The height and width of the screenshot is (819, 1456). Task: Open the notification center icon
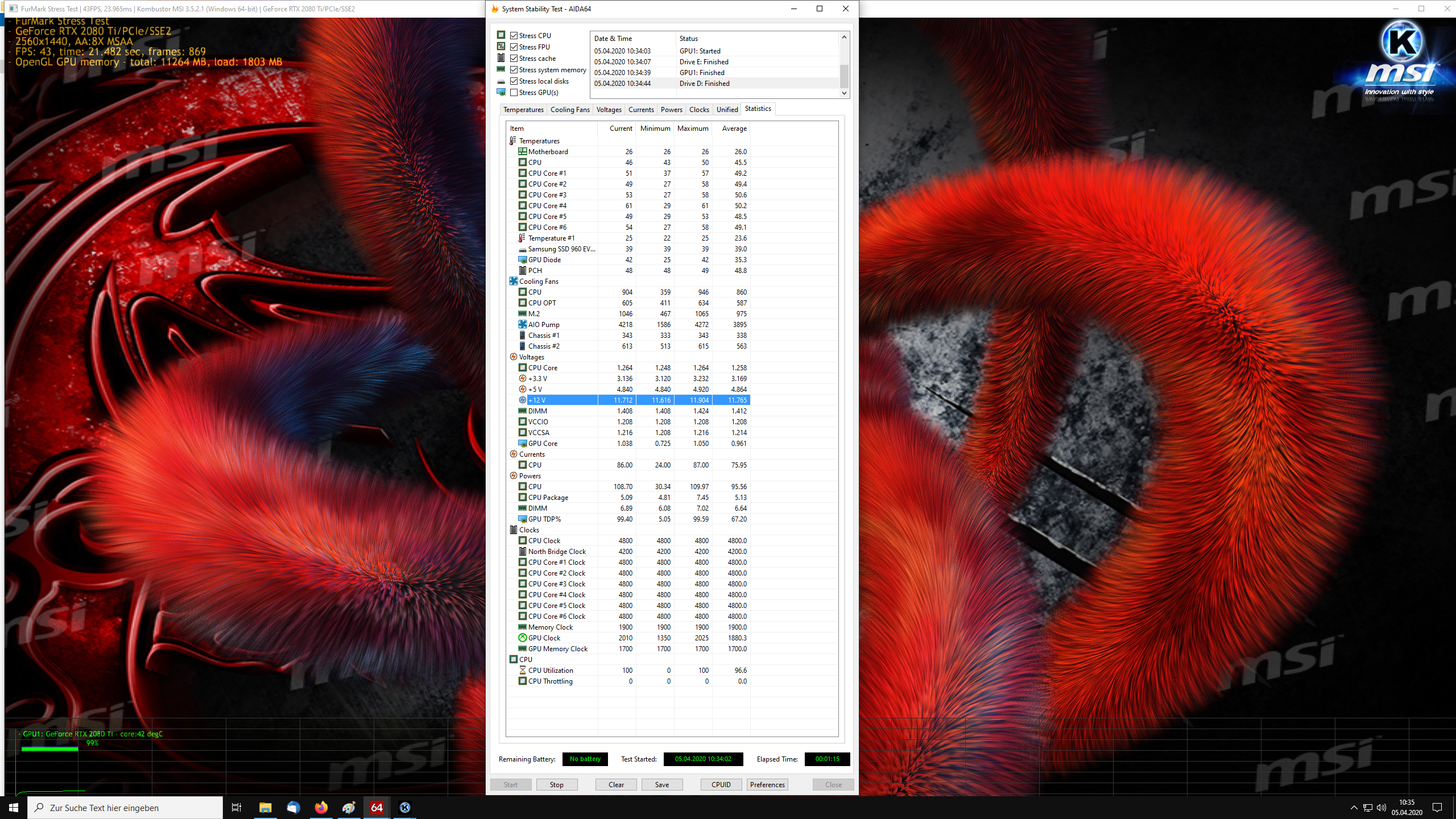pos(1437,808)
